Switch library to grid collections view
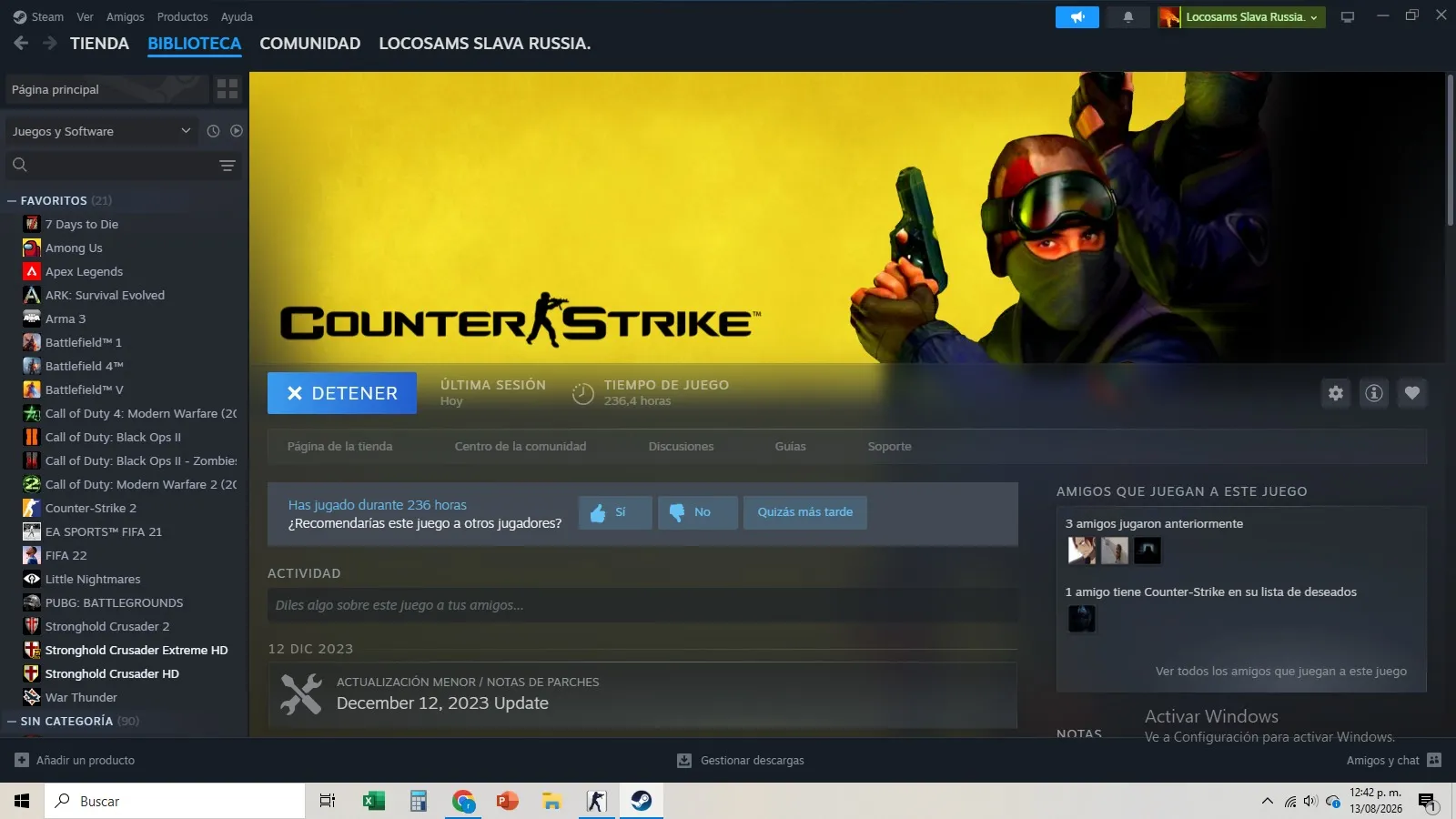 click(x=227, y=89)
